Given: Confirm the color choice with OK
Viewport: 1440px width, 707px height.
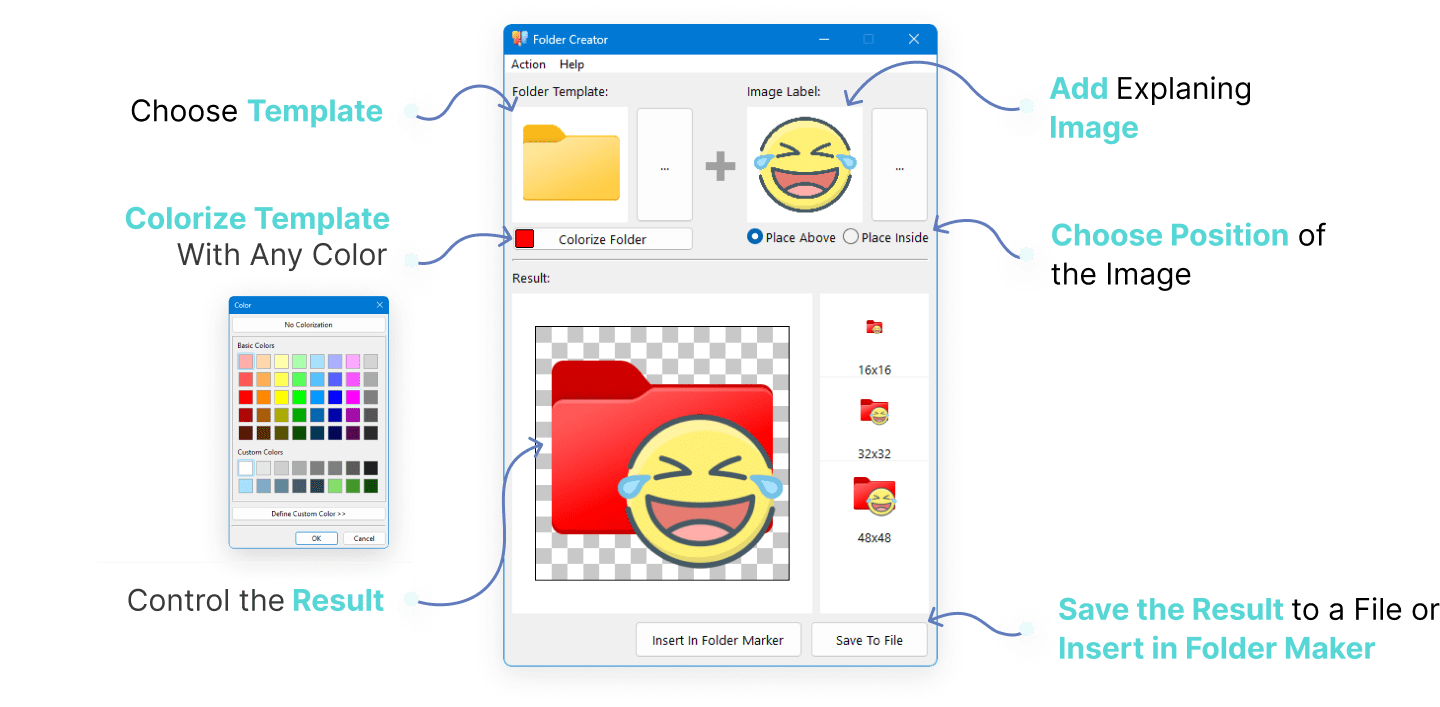Looking at the screenshot, I should point(317,537).
